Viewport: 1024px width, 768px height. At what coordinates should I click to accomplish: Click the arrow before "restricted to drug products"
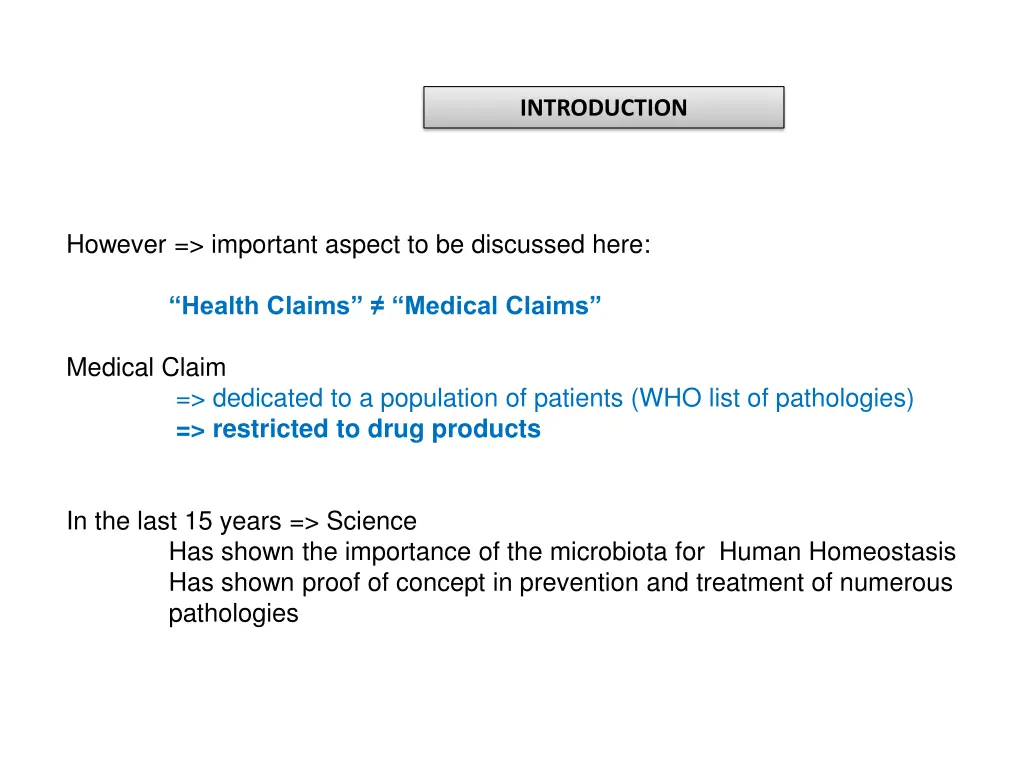[x=190, y=430]
